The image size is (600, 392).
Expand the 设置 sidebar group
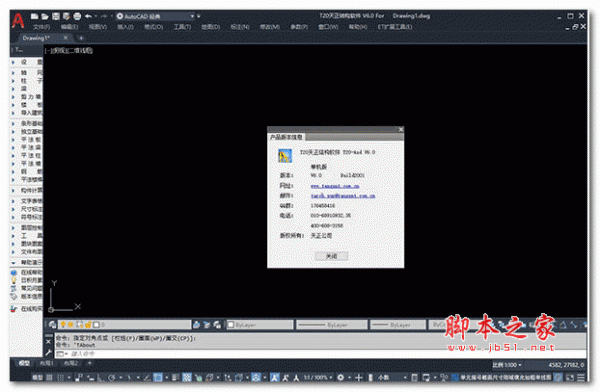(x=26, y=62)
